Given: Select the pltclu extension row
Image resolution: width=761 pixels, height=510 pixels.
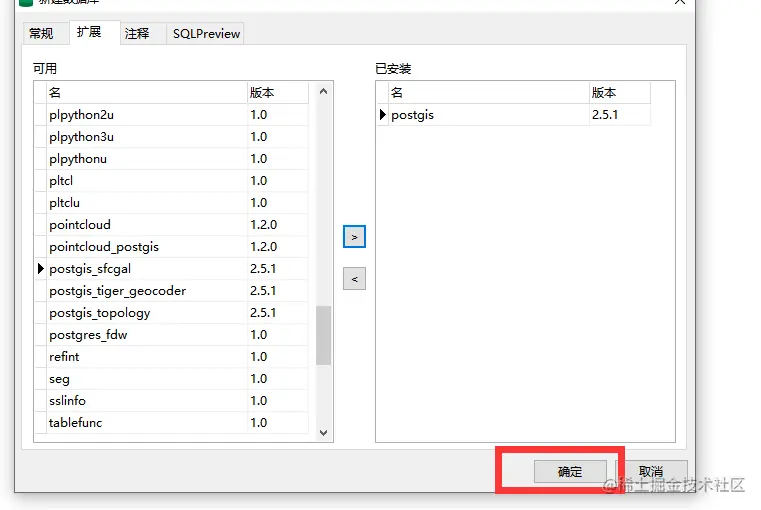Looking at the screenshot, I should coord(171,203).
